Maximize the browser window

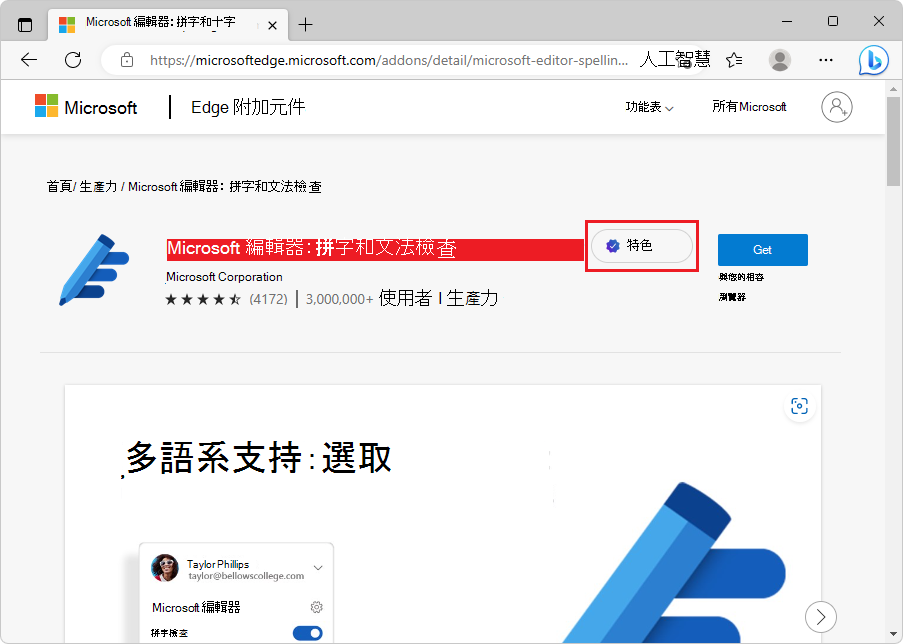[x=833, y=22]
